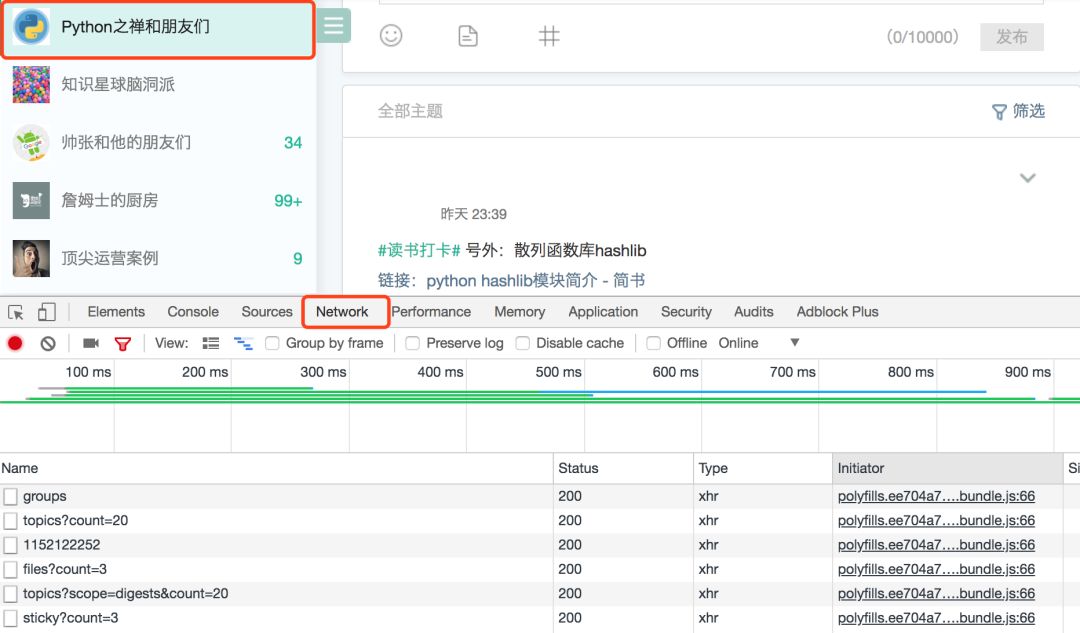Click the camera capture screenshots icon

tap(91, 343)
